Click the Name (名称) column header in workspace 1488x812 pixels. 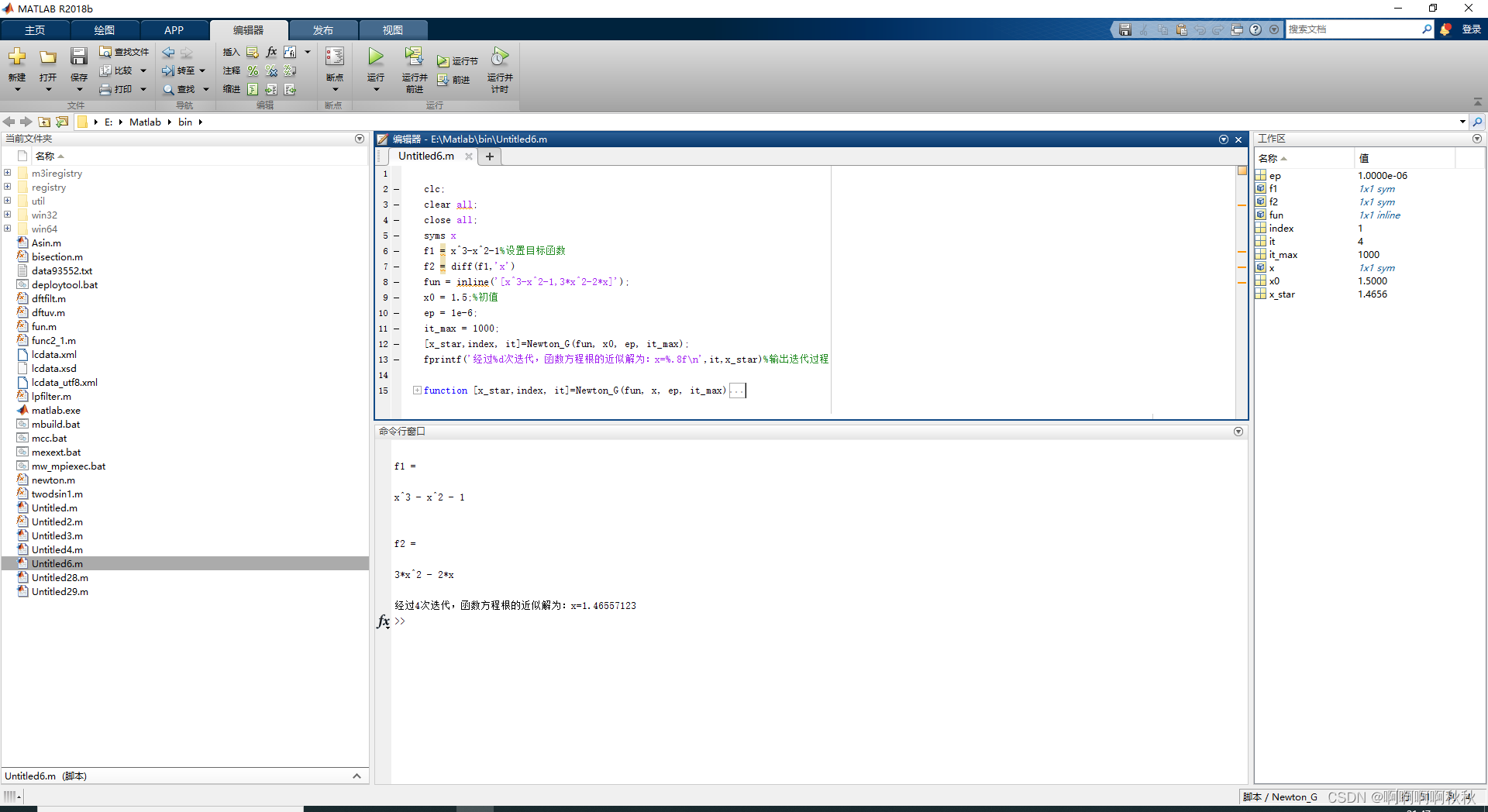pyautogui.click(x=1304, y=158)
